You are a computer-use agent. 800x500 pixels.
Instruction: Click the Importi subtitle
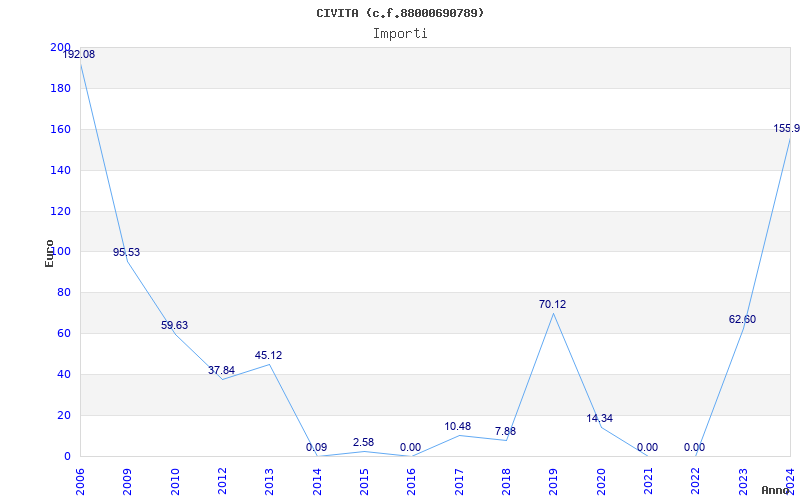(400, 34)
